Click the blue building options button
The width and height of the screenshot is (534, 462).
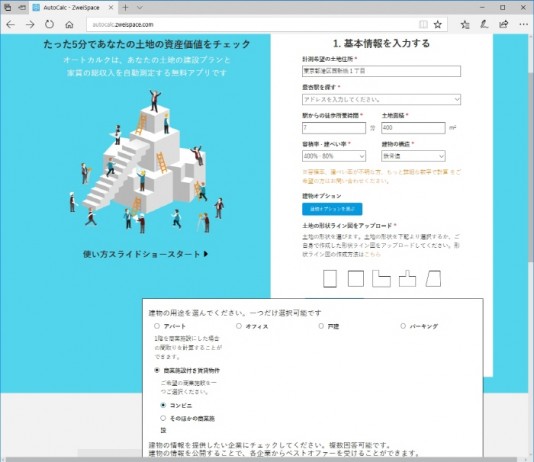tap(332, 209)
